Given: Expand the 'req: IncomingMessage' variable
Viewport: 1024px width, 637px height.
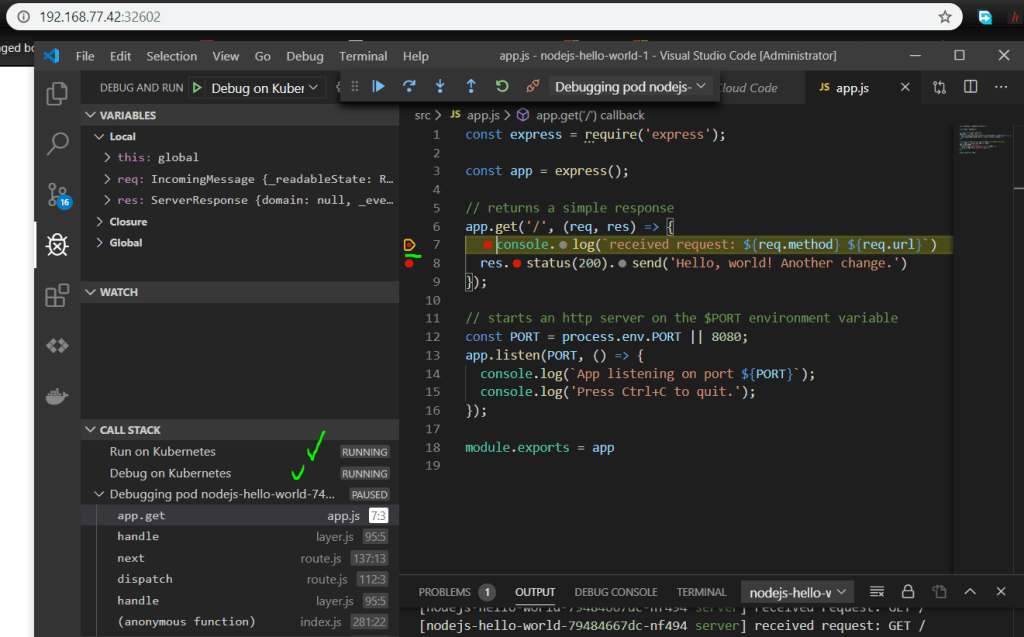Looking at the screenshot, I should 108,179.
